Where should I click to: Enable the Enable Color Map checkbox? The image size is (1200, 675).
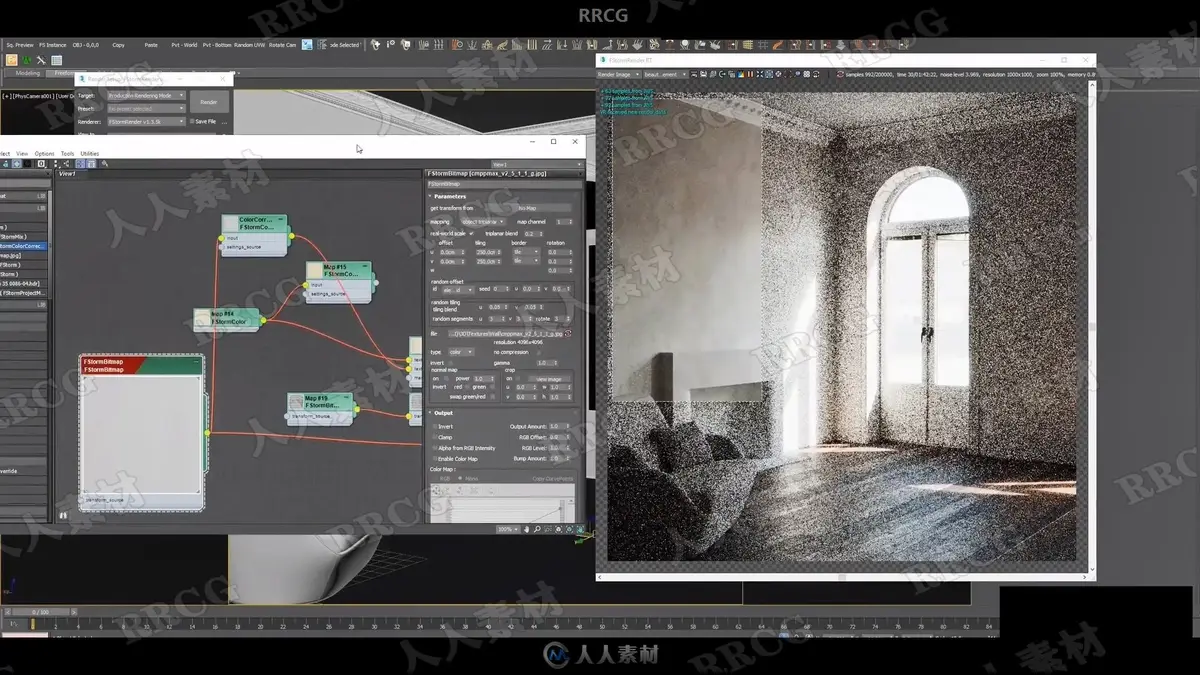point(435,458)
